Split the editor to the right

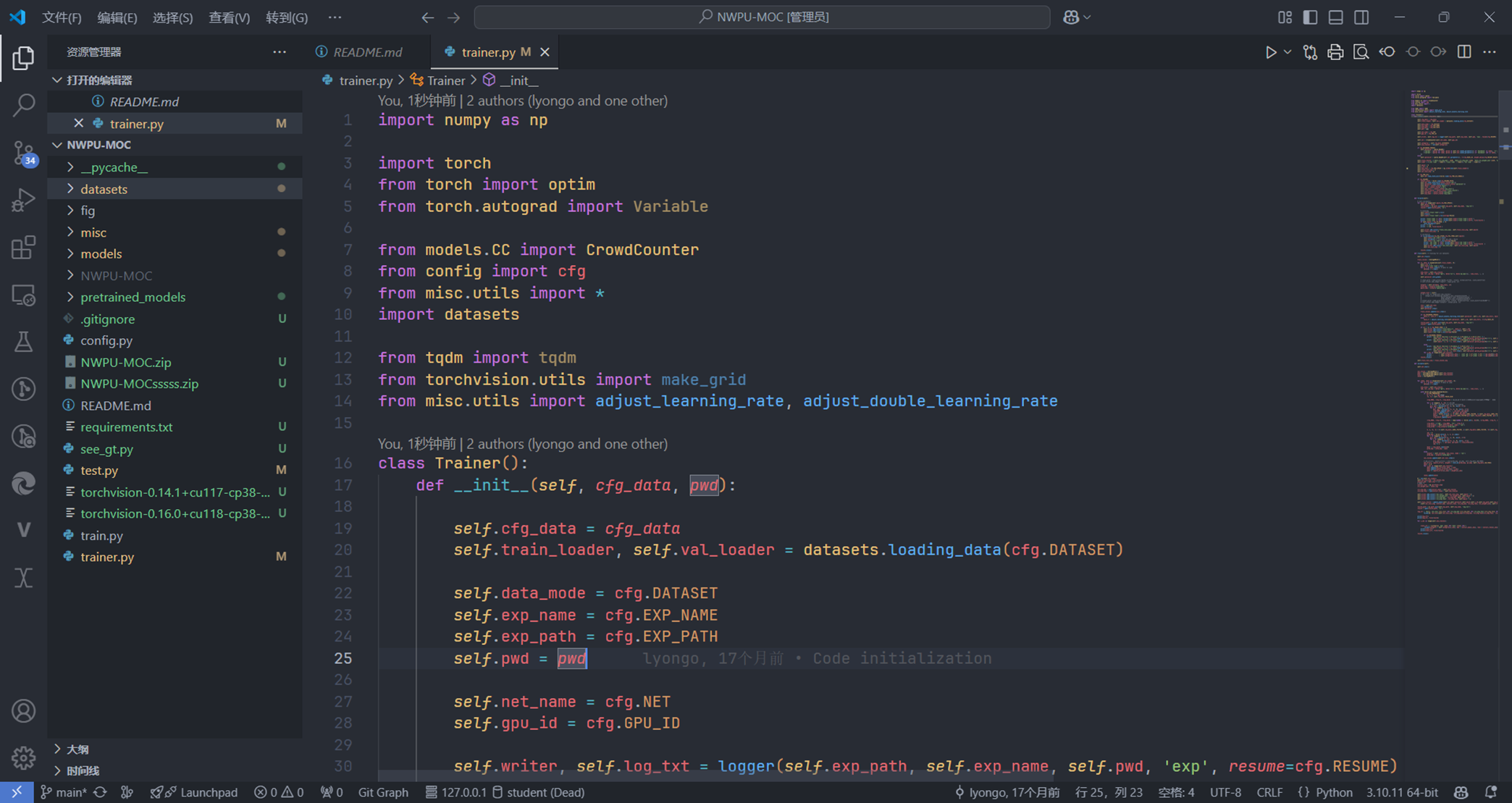(x=1464, y=52)
